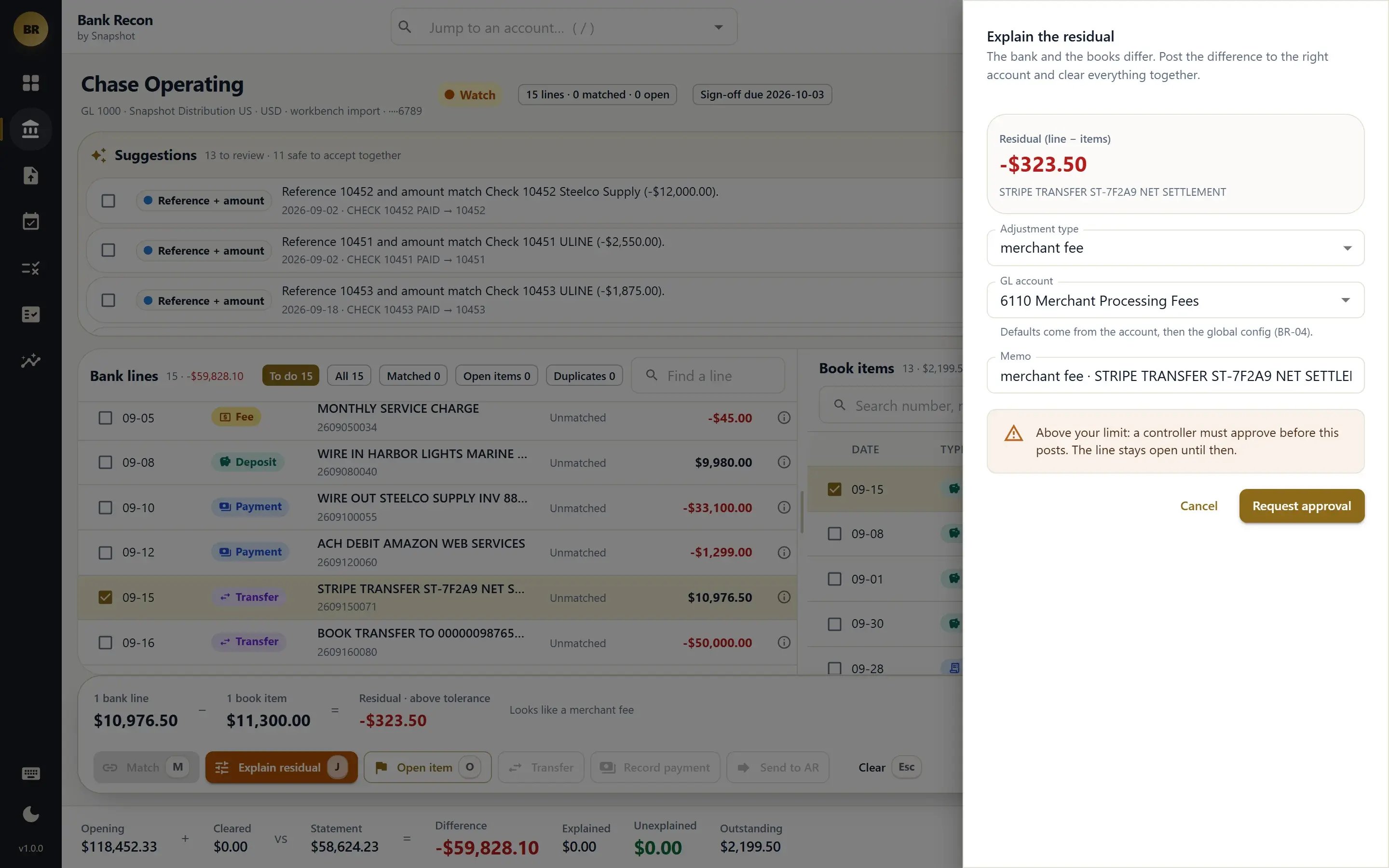Viewport: 1389px width, 868px height.
Task: Switch to the Matched 0 filter
Action: 413,376
